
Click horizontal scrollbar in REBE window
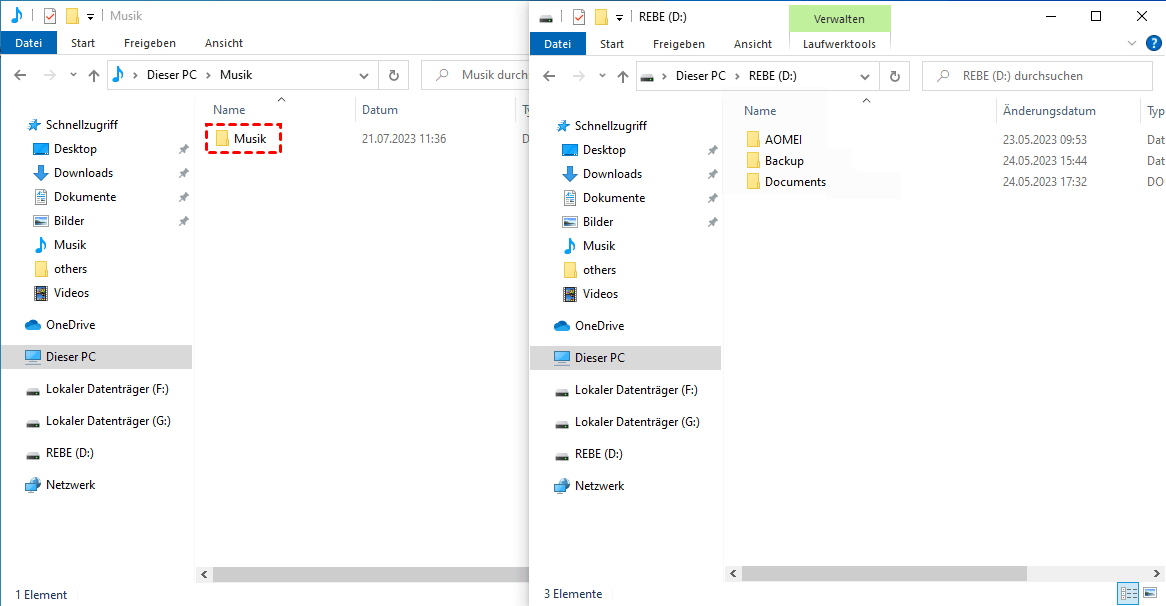click(884, 573)
